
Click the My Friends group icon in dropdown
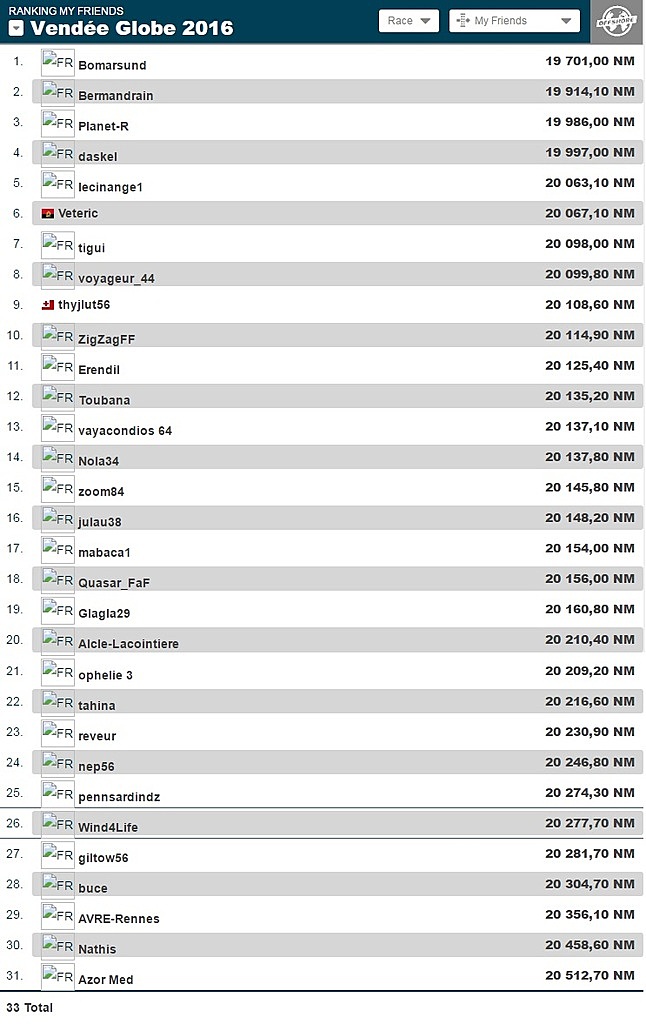coord(463,21)
